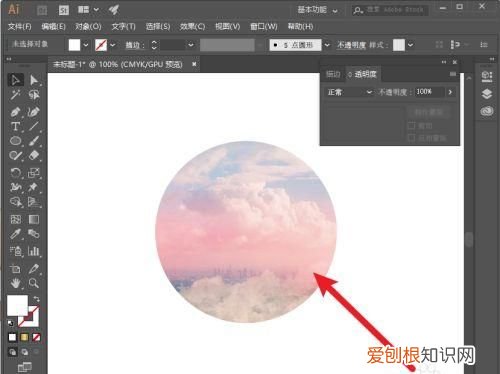The width and height of the screenshot is (500, 374).
Task: Pick the Blend tool
Action: [34, 234]
